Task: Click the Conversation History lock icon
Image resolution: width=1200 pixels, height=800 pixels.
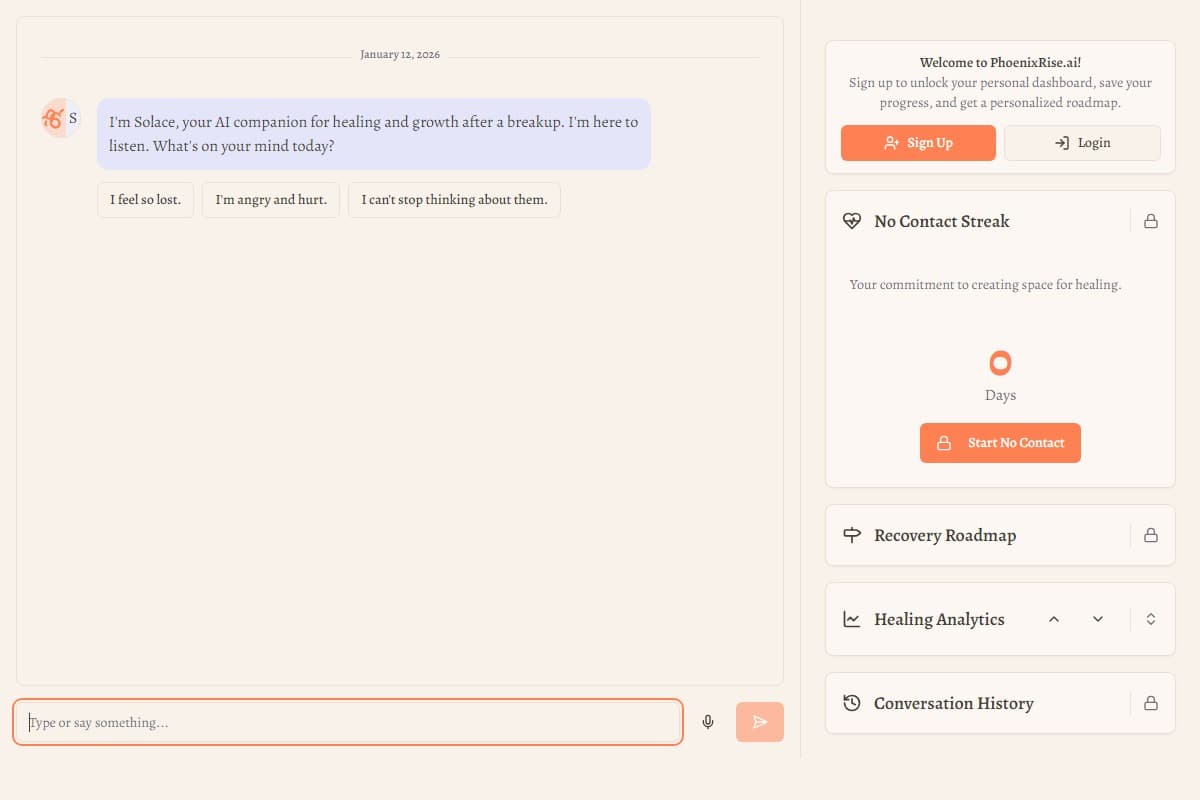Action: pyautogui.click(x=1151, y=703)
